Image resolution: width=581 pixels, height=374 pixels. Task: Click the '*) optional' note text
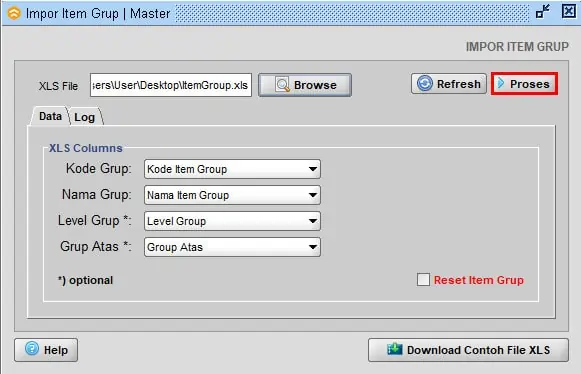point(86,280)
